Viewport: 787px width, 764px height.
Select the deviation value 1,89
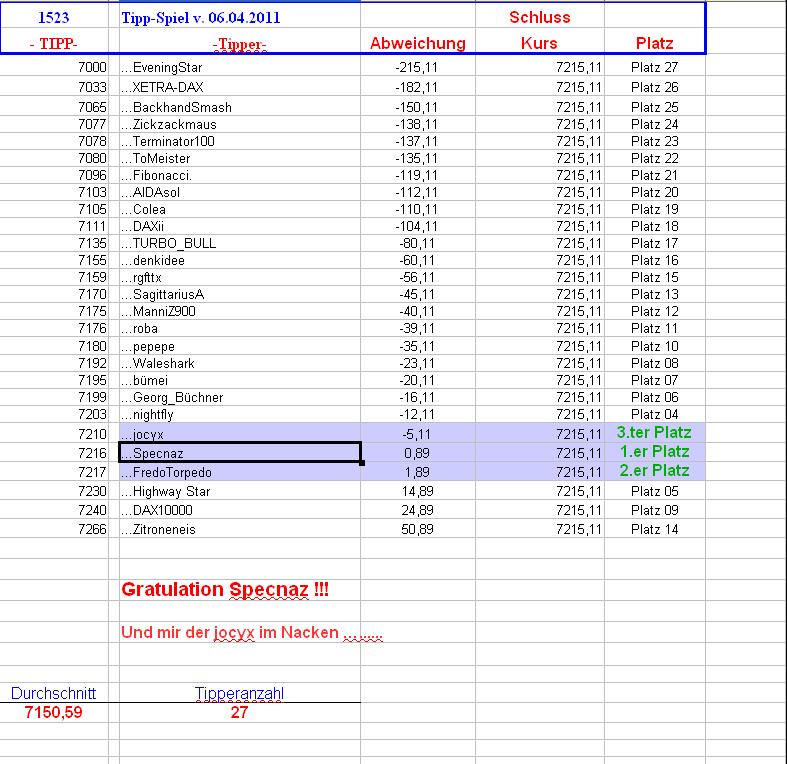point(418,472)
